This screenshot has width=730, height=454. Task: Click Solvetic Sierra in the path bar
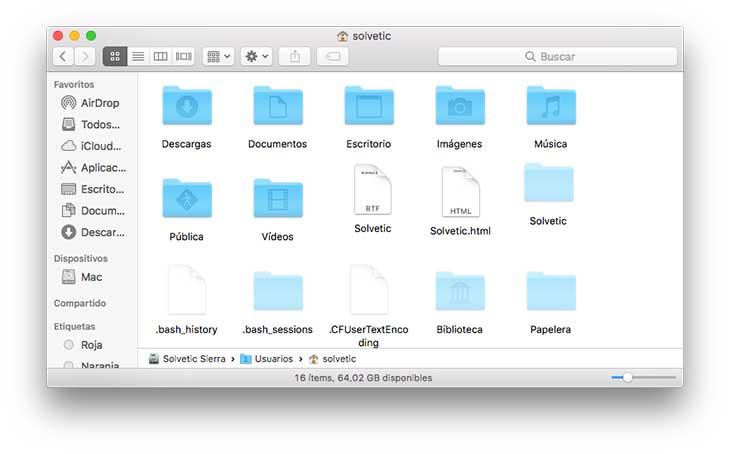tap(187, 359)
